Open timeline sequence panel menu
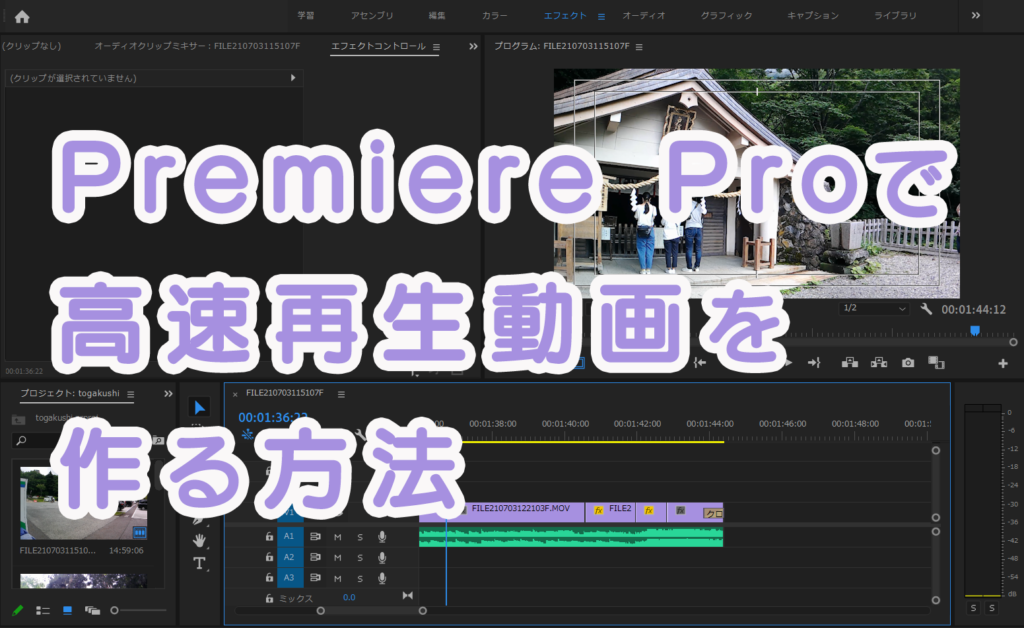This screenshot has width=1024, height=628. tap(341, 394)
